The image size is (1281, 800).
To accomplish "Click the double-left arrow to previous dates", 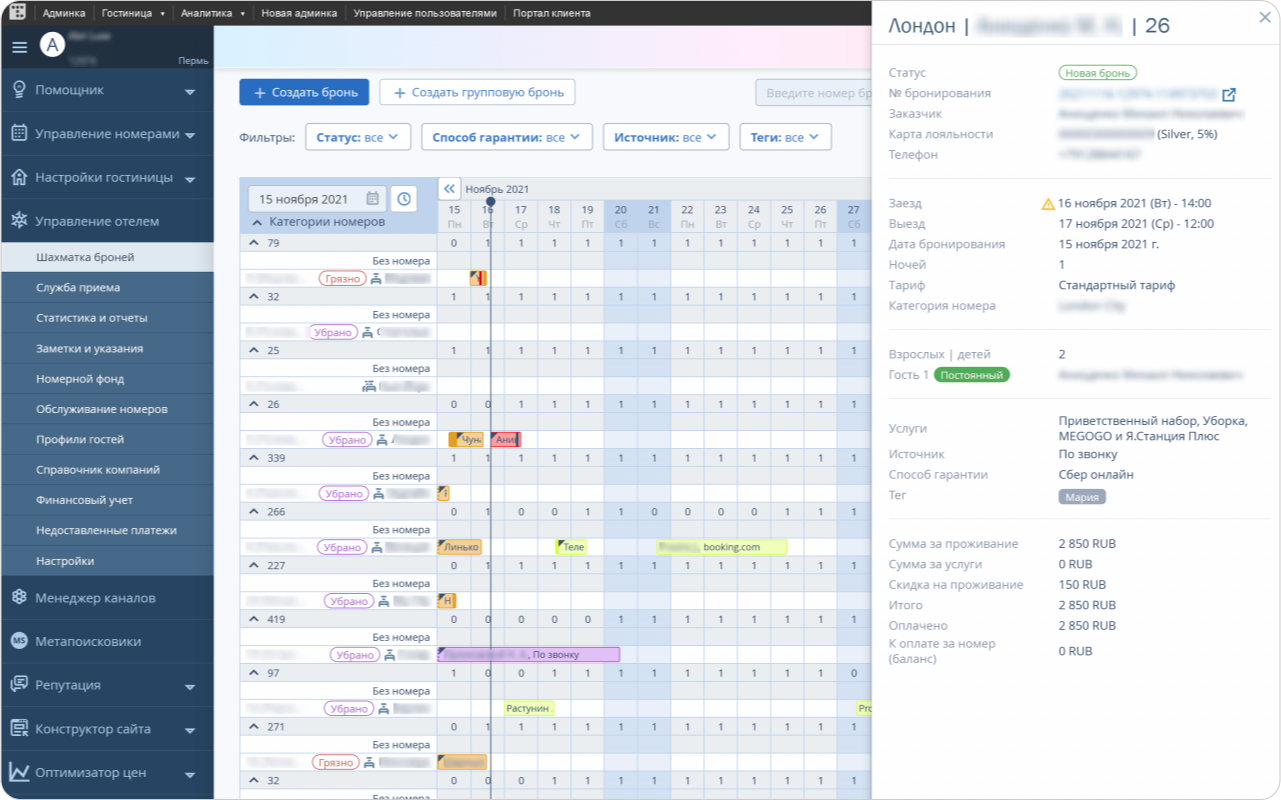I will click(449, 188).
